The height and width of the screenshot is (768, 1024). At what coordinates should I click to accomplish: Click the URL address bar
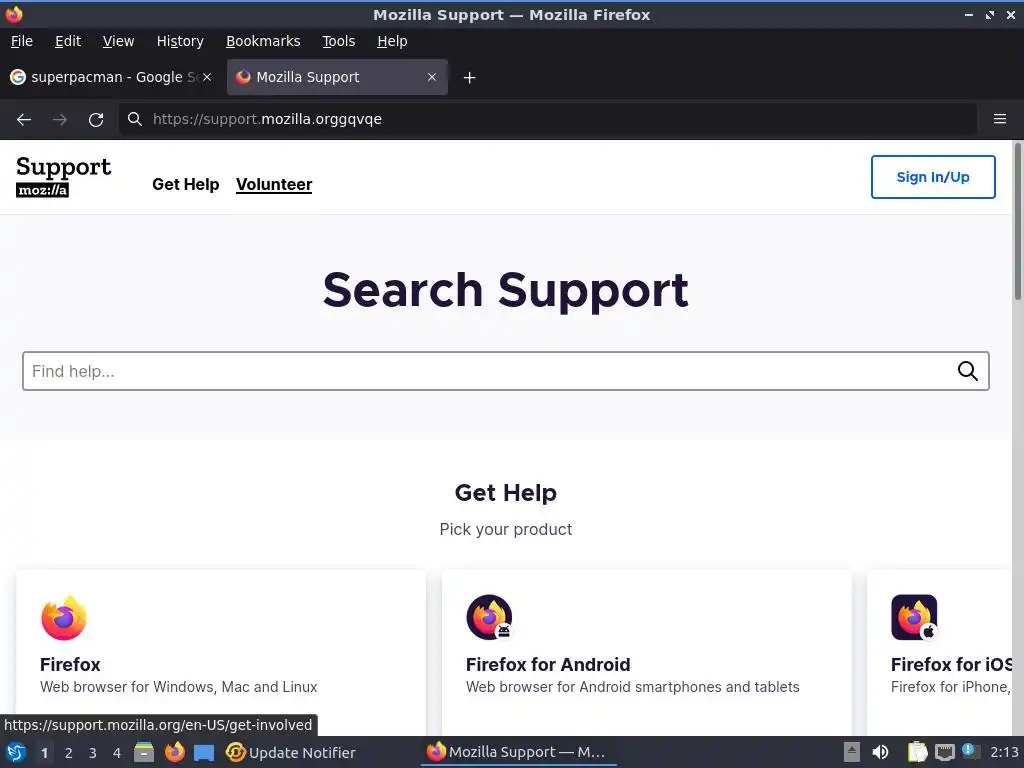pos(549,119)
